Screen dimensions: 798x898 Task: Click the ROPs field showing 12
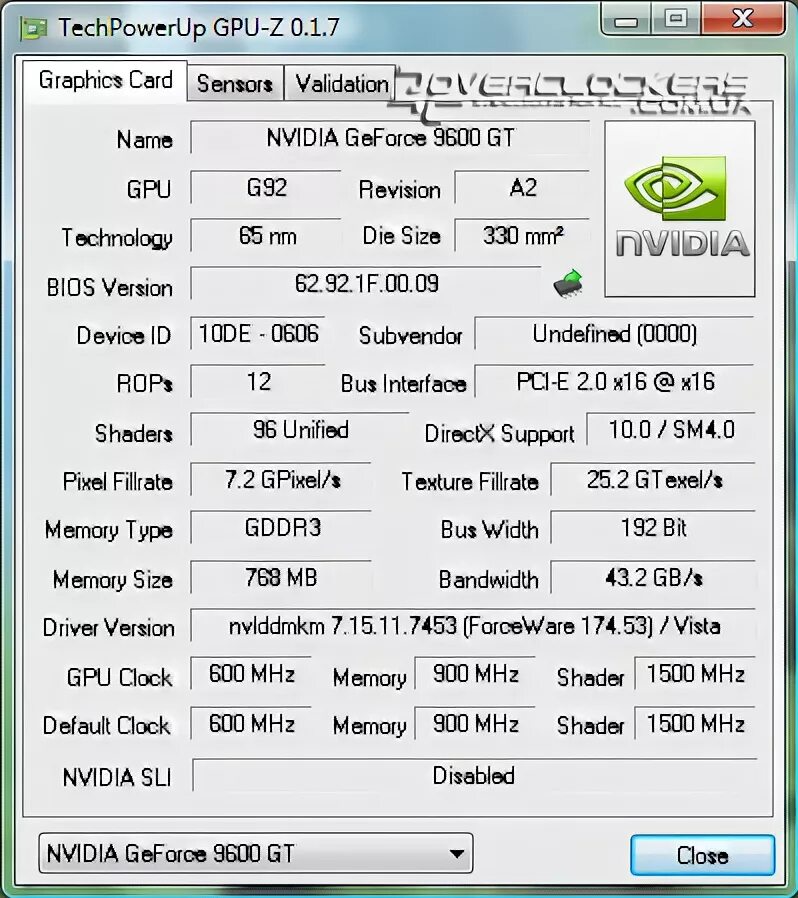pyautogui.click(x=258, y=381)
